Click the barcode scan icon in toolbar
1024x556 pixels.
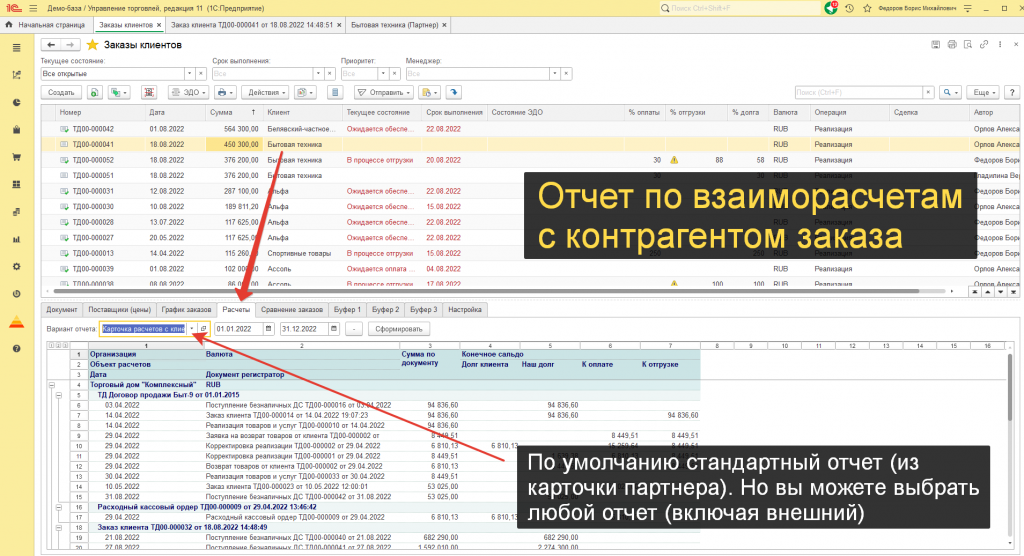pos(150,93)
